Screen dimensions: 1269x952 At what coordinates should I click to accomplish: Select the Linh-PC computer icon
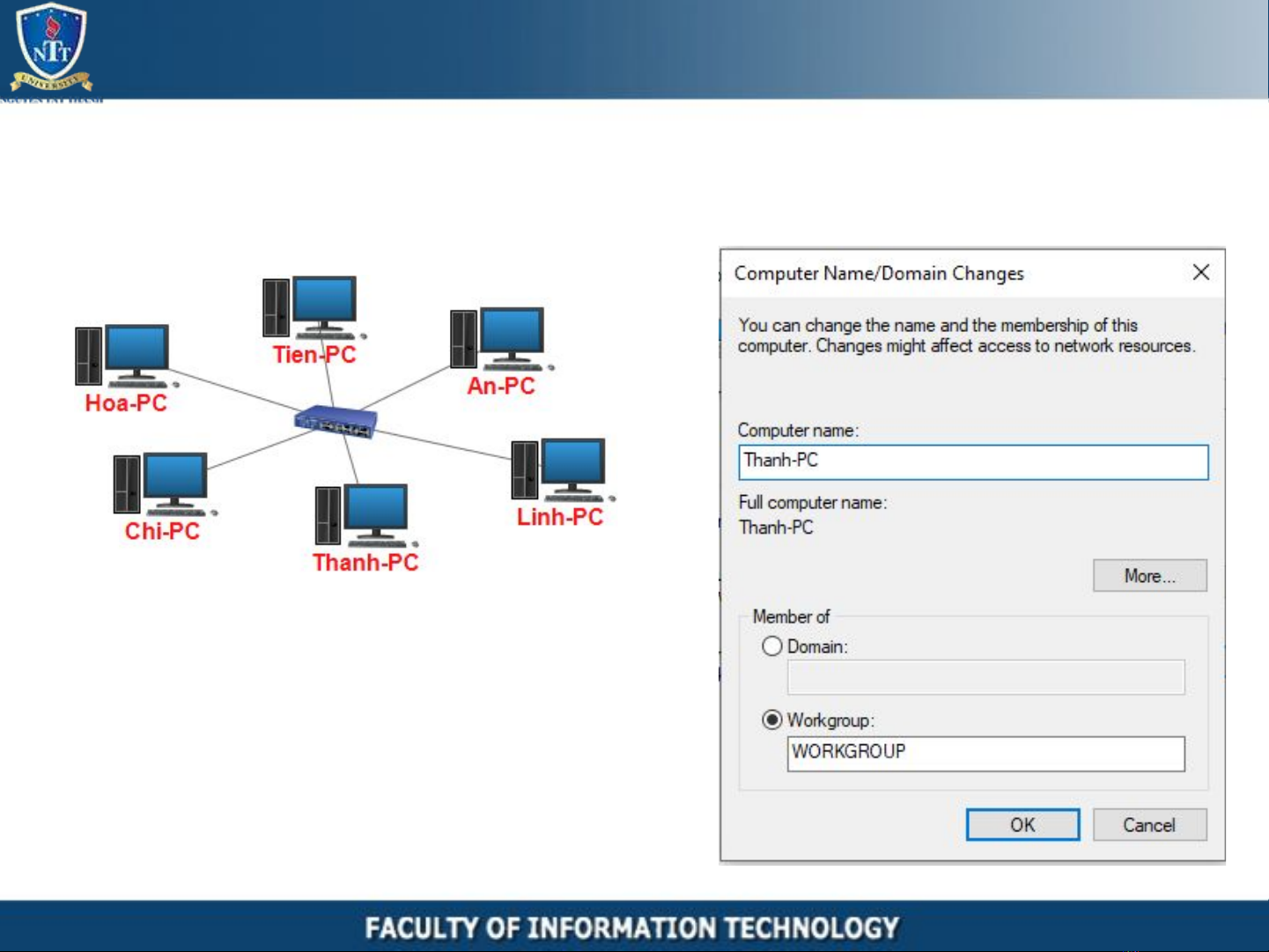pos(561,469)
